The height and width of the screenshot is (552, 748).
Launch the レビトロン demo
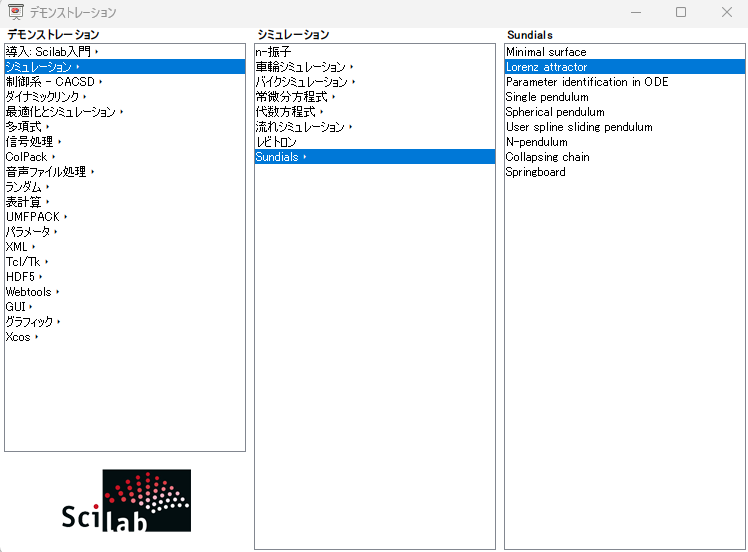(375, 142)
